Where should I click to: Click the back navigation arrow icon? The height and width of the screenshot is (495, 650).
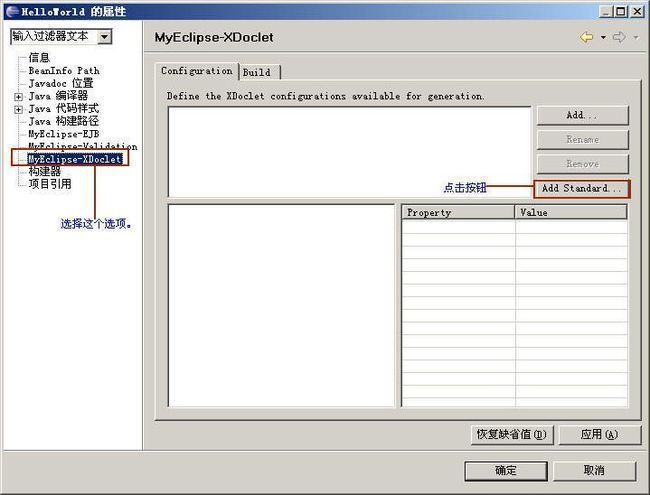(x=586, y=37)
